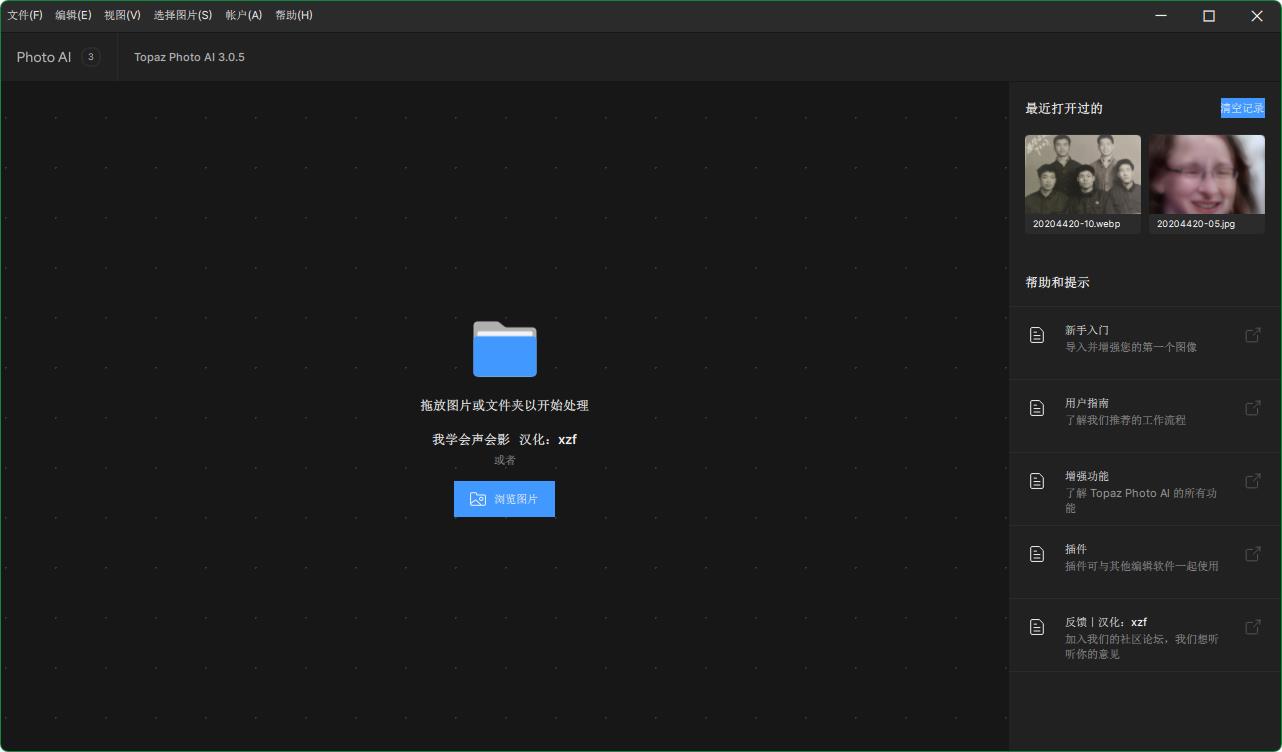
Task: Click the Topaz Photo AI 3.0.5 version label
Action: click(189, 57)
